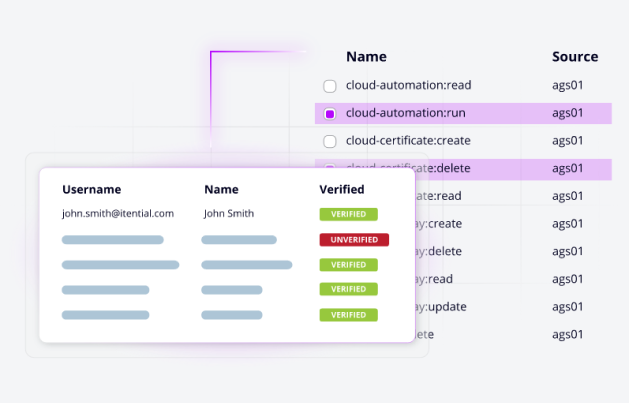The width and height of the screenshot is (629, 403).
Task: Click ags01 source in the :update row
Action: (567, 307)
